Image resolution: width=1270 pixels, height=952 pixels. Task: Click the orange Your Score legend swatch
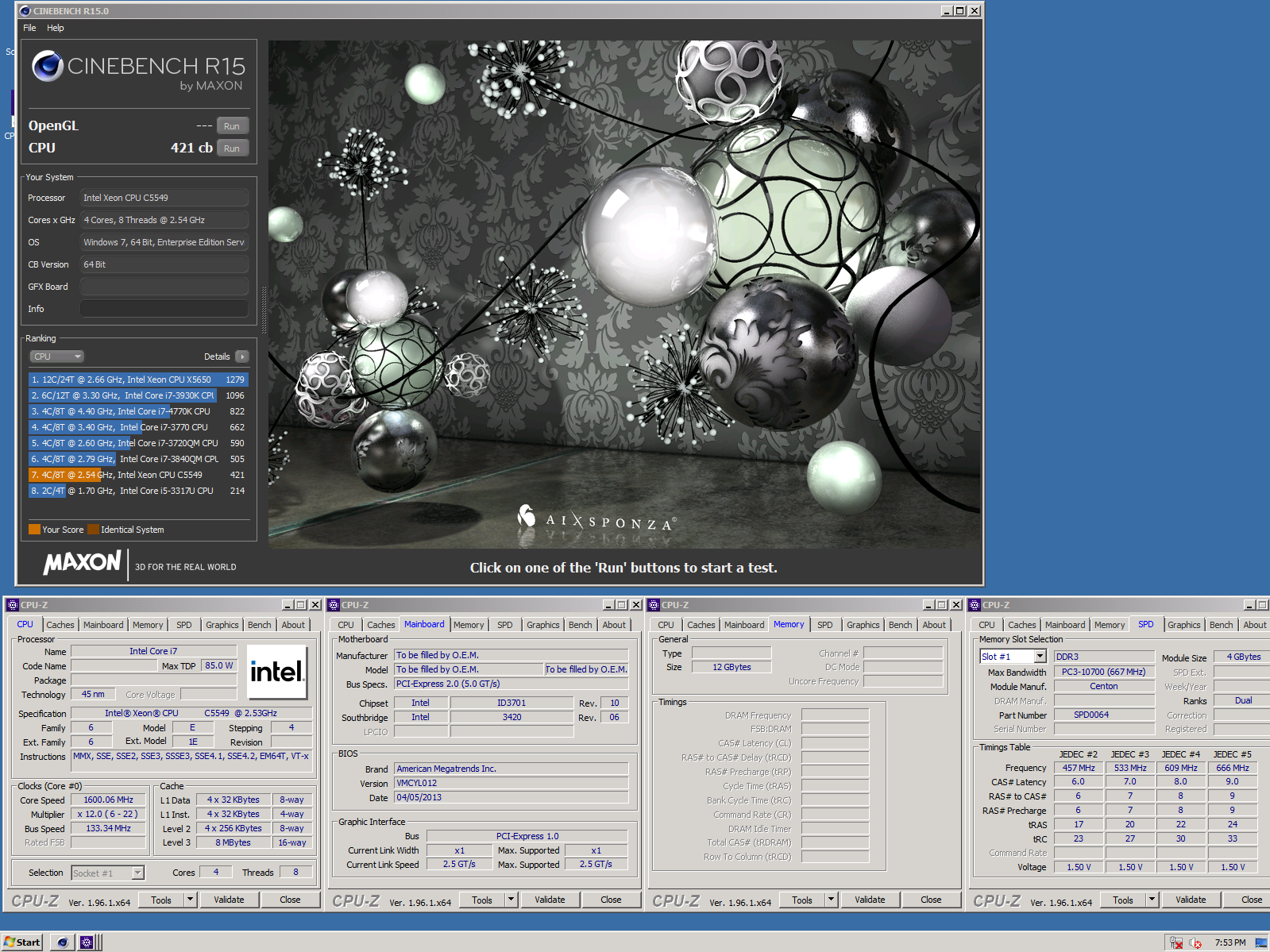pos(34,530)
